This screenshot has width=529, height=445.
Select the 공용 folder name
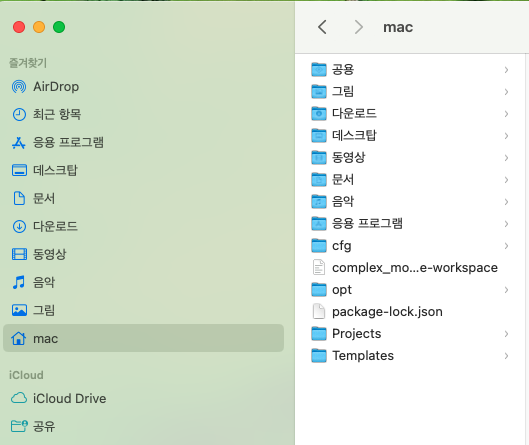coord(343,69)
